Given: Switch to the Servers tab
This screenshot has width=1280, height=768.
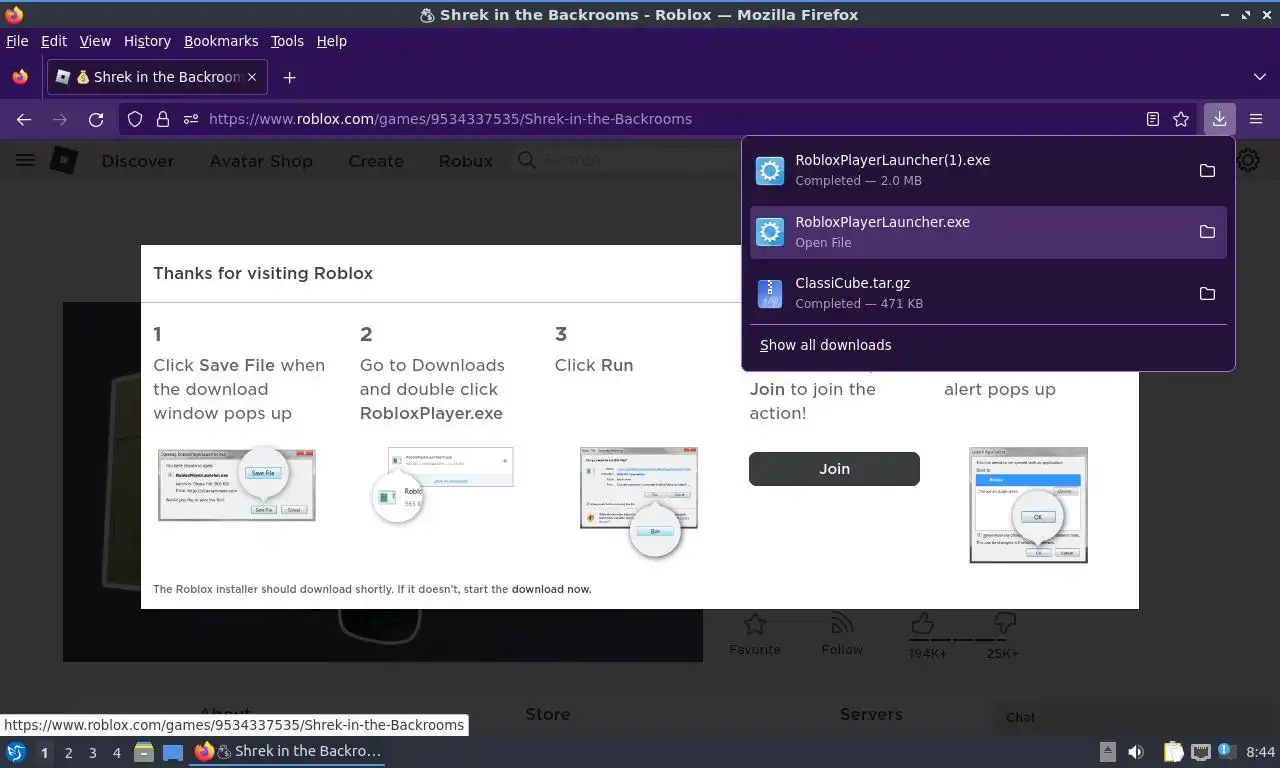Looking at the screenshot, I should [871, 714].
